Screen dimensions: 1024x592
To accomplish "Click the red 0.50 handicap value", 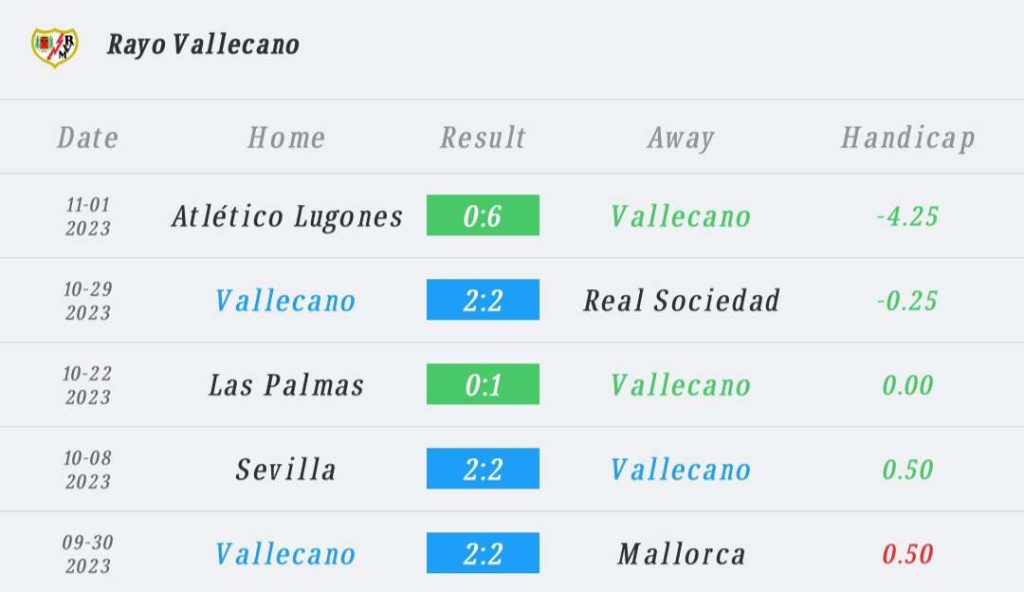I will 907,554.
